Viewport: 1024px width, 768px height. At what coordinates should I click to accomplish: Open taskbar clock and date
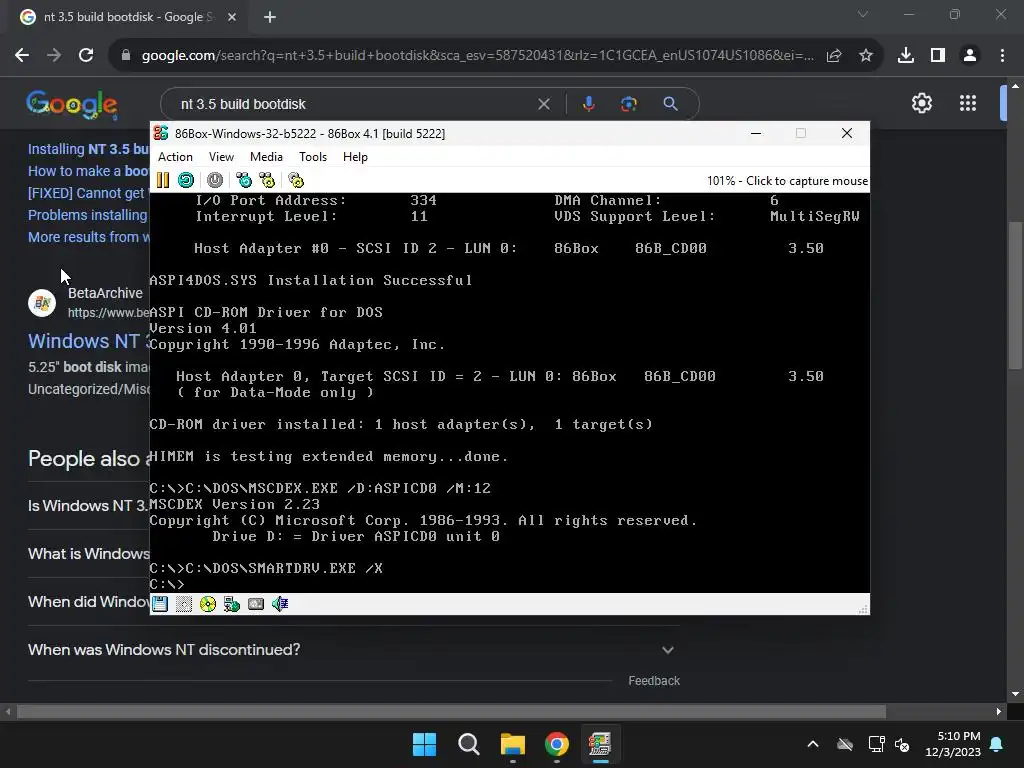coord(953,744)
